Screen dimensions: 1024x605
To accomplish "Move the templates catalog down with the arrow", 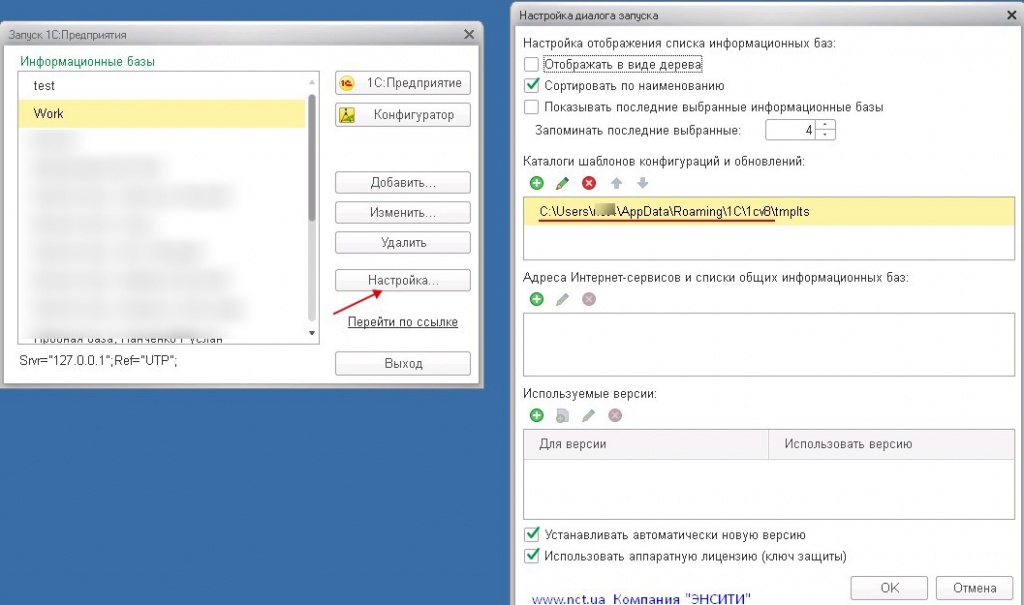I will click(643, 183).
